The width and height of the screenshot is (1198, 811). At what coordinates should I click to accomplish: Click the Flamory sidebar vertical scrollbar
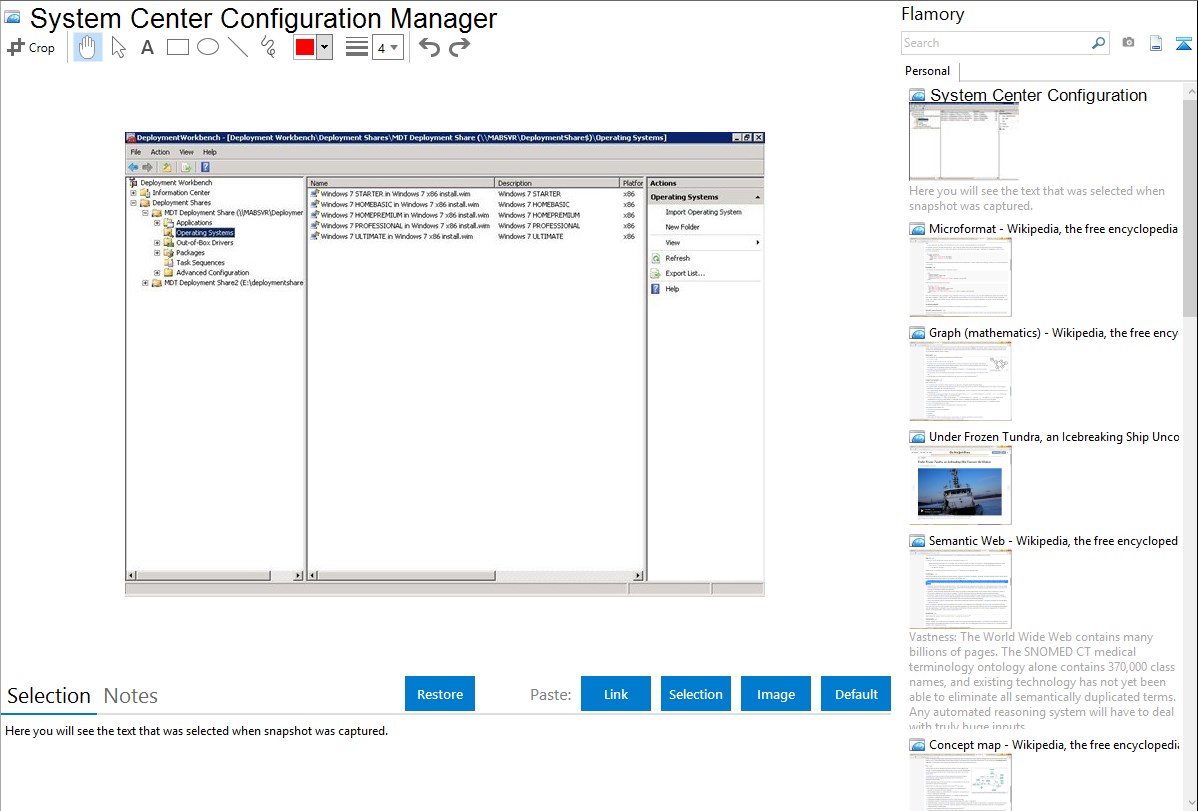(x=1190, y=206)
